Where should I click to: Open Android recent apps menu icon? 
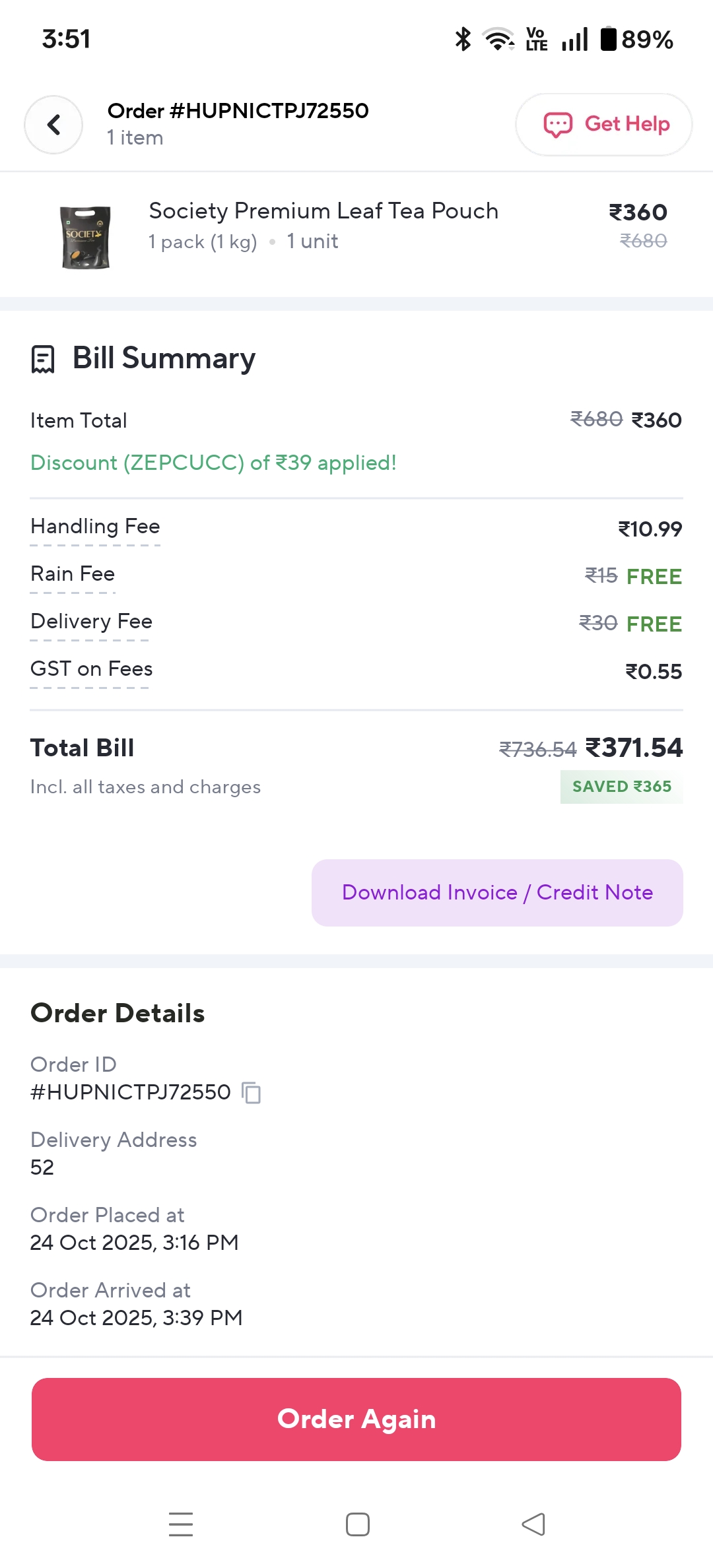(x=180, y=1524)
